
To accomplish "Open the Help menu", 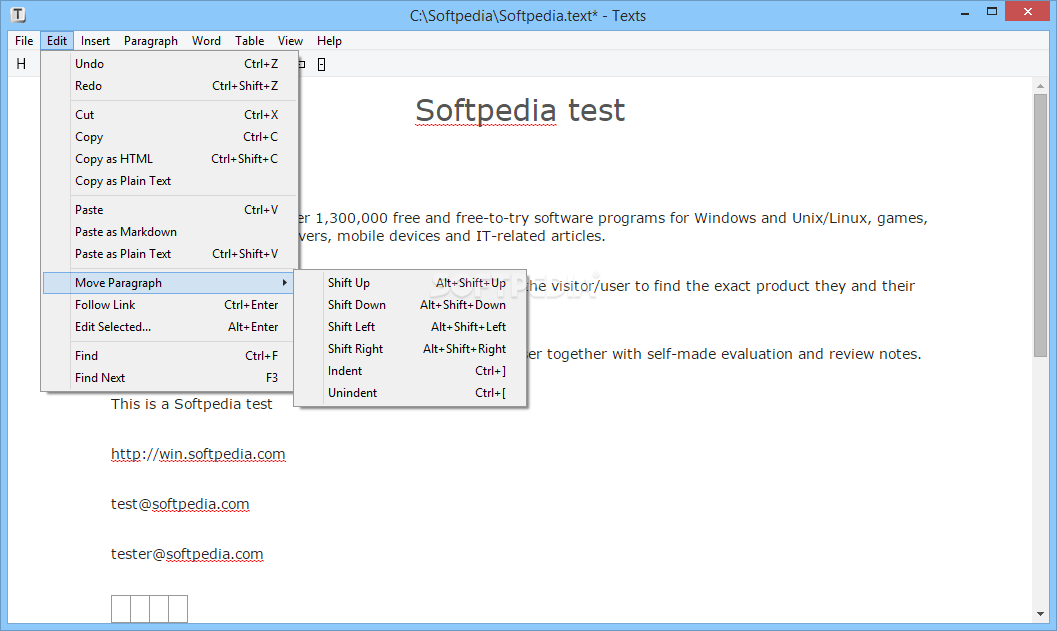I will click(329, 40).
